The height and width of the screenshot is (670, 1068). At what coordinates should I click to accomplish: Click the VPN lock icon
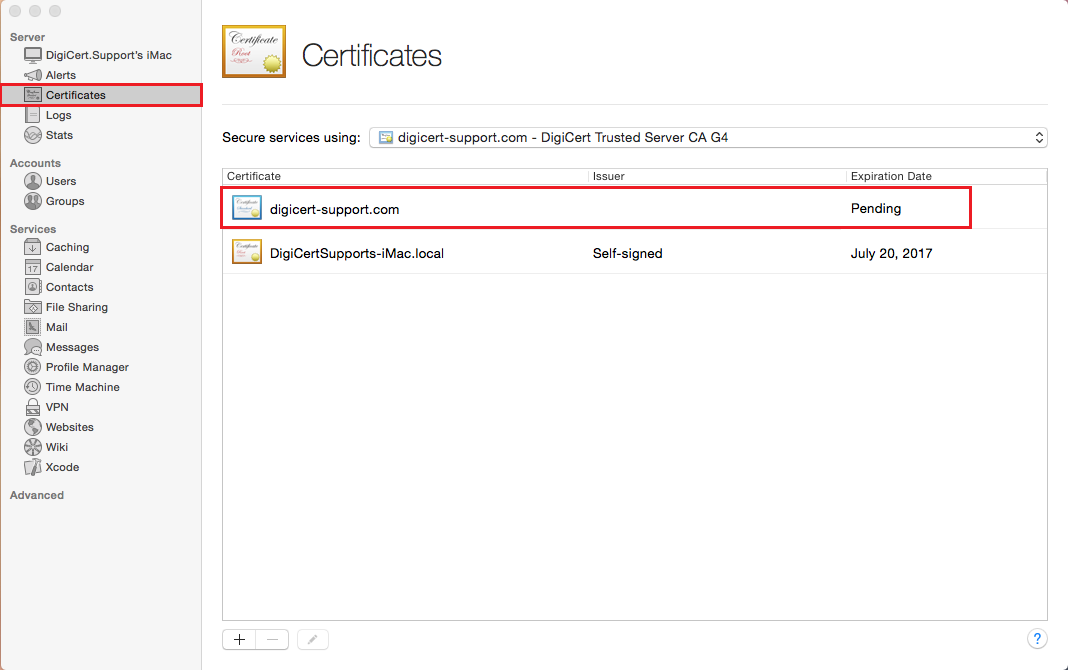pyautogui.click(x=33, y=407)
